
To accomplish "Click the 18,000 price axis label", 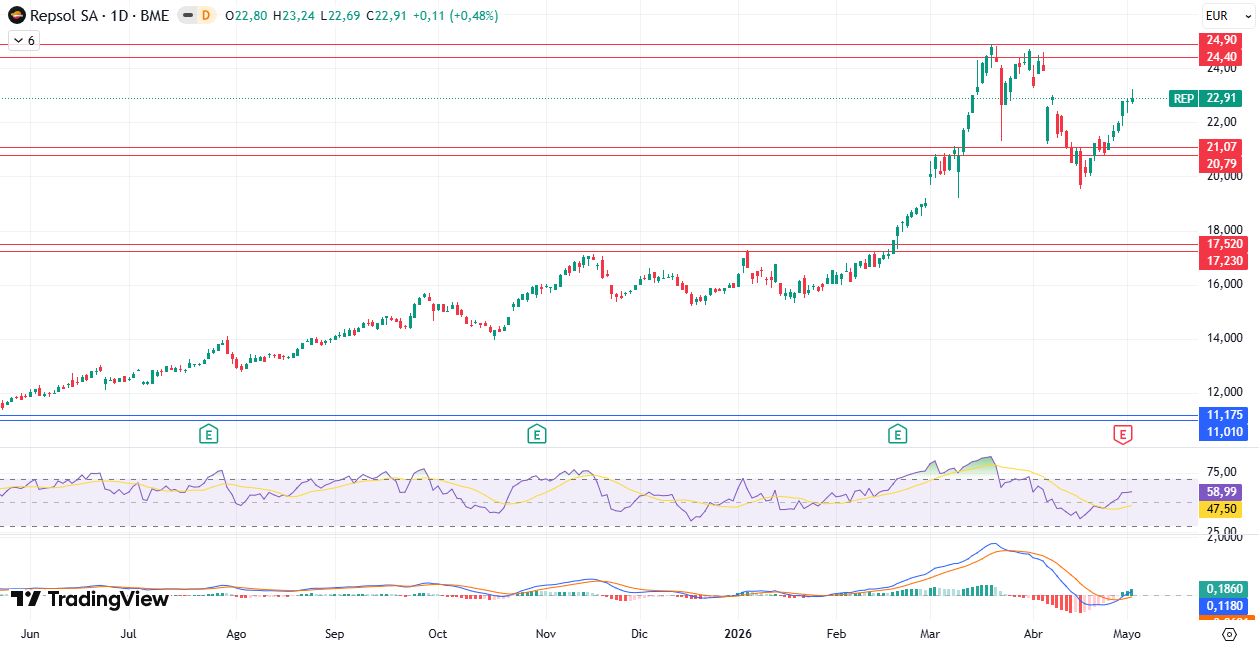I will click(x=1224, y=229).
